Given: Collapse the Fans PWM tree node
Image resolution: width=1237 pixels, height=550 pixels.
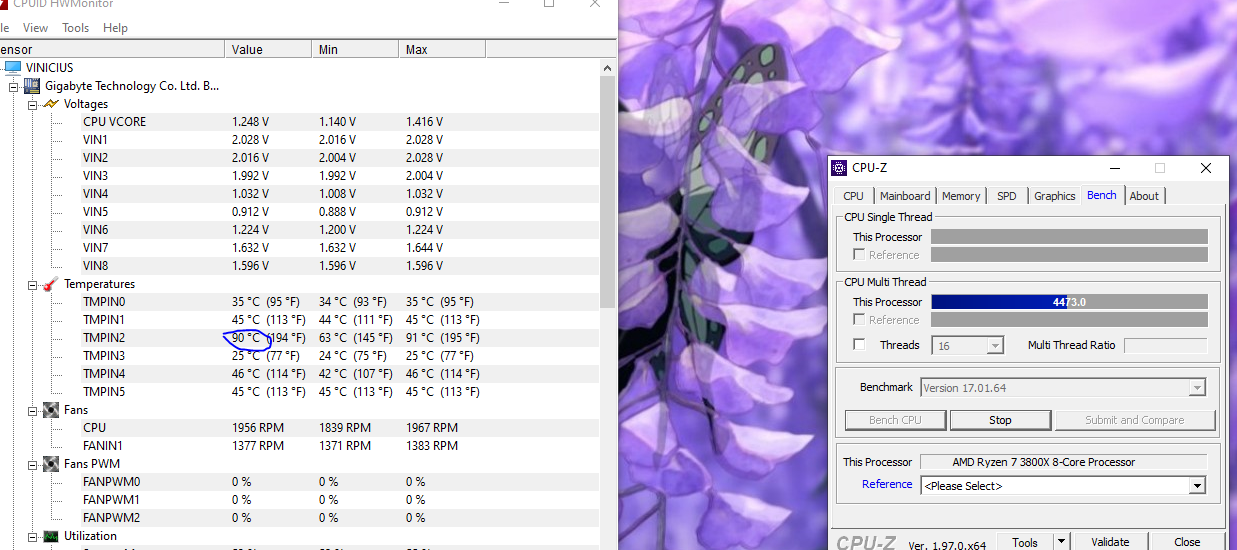Looking at the screenshot, I should tap(32, 464).
